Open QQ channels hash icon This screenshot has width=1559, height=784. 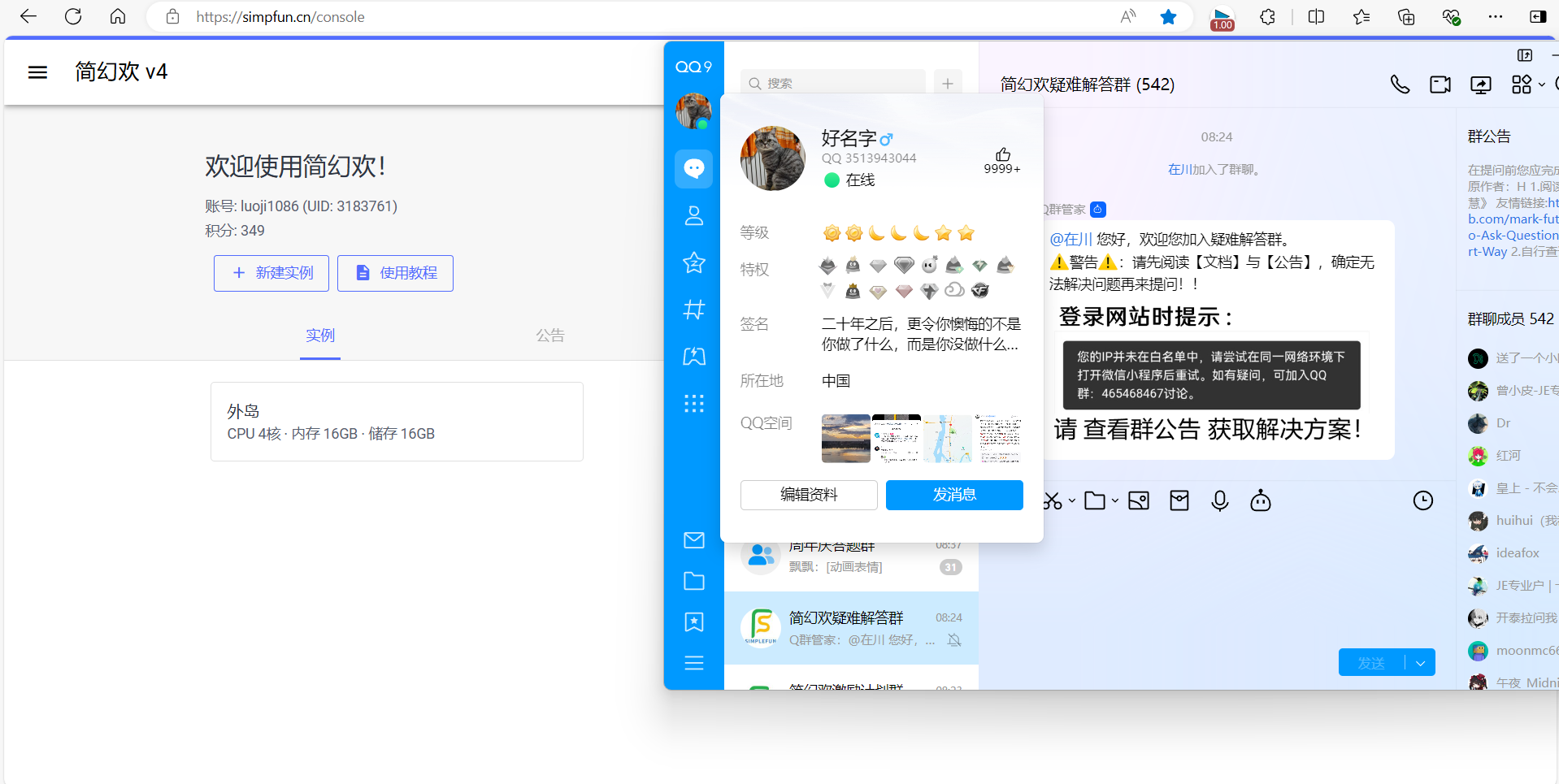(x=693, y=310)
